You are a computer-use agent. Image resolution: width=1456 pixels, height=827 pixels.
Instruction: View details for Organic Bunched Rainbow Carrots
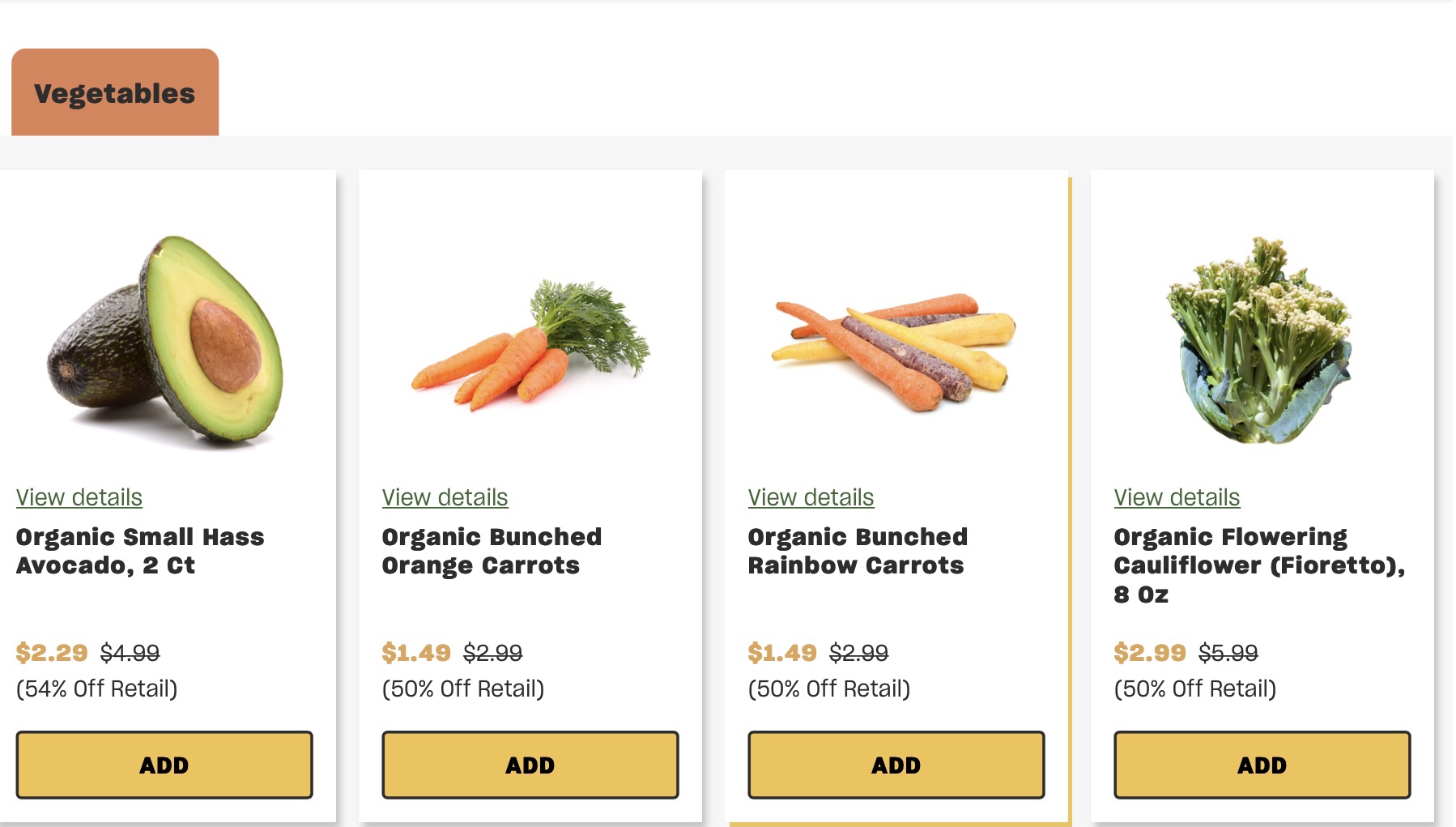811,497
